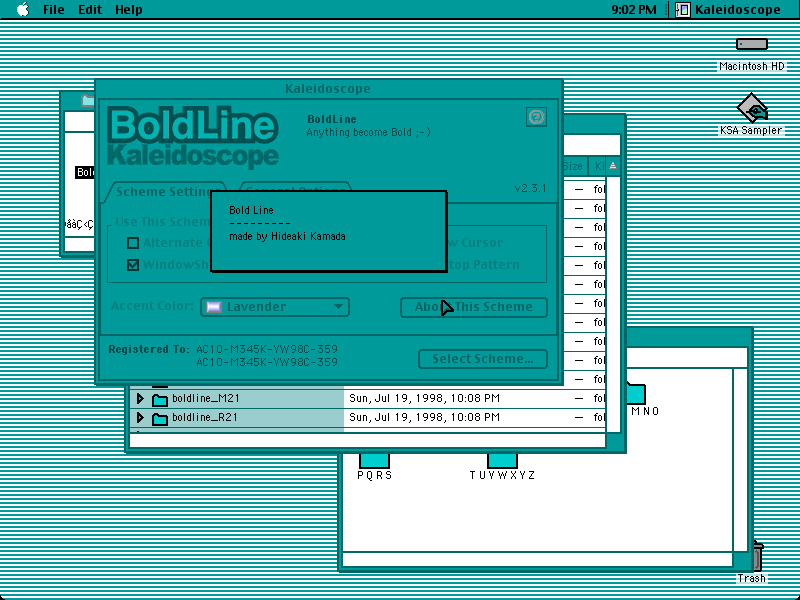Click the Kaleidoscope window title bar
The width and height of the screenshot is (800, 600).
pos(328,88)
